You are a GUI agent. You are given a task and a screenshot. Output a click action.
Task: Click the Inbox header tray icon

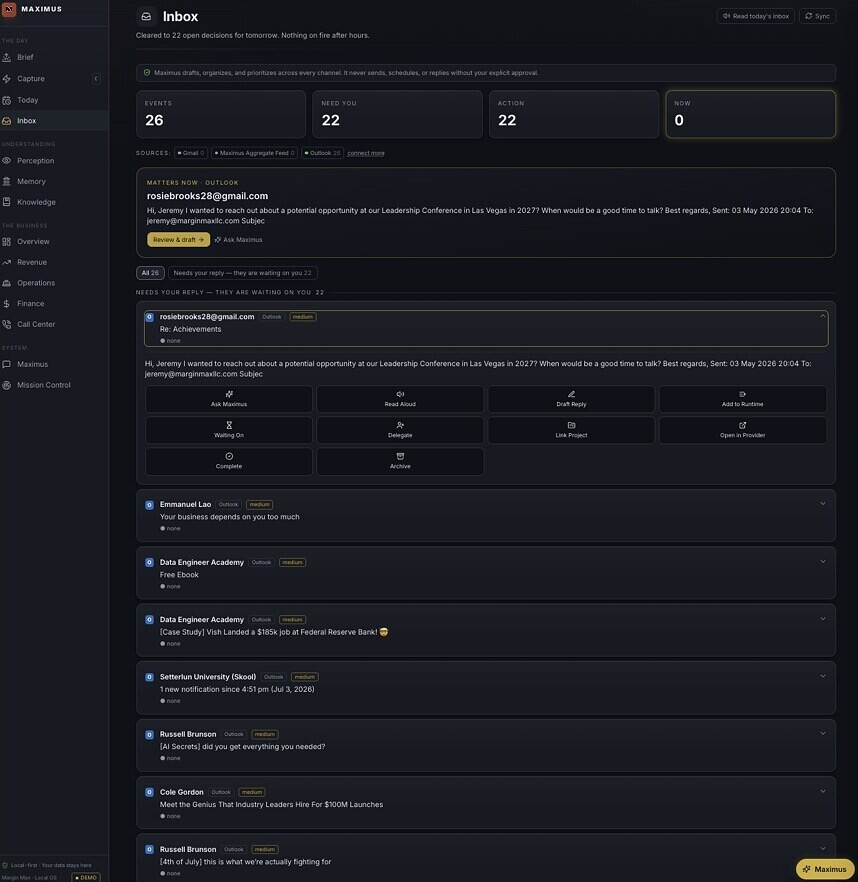[146, 16]
